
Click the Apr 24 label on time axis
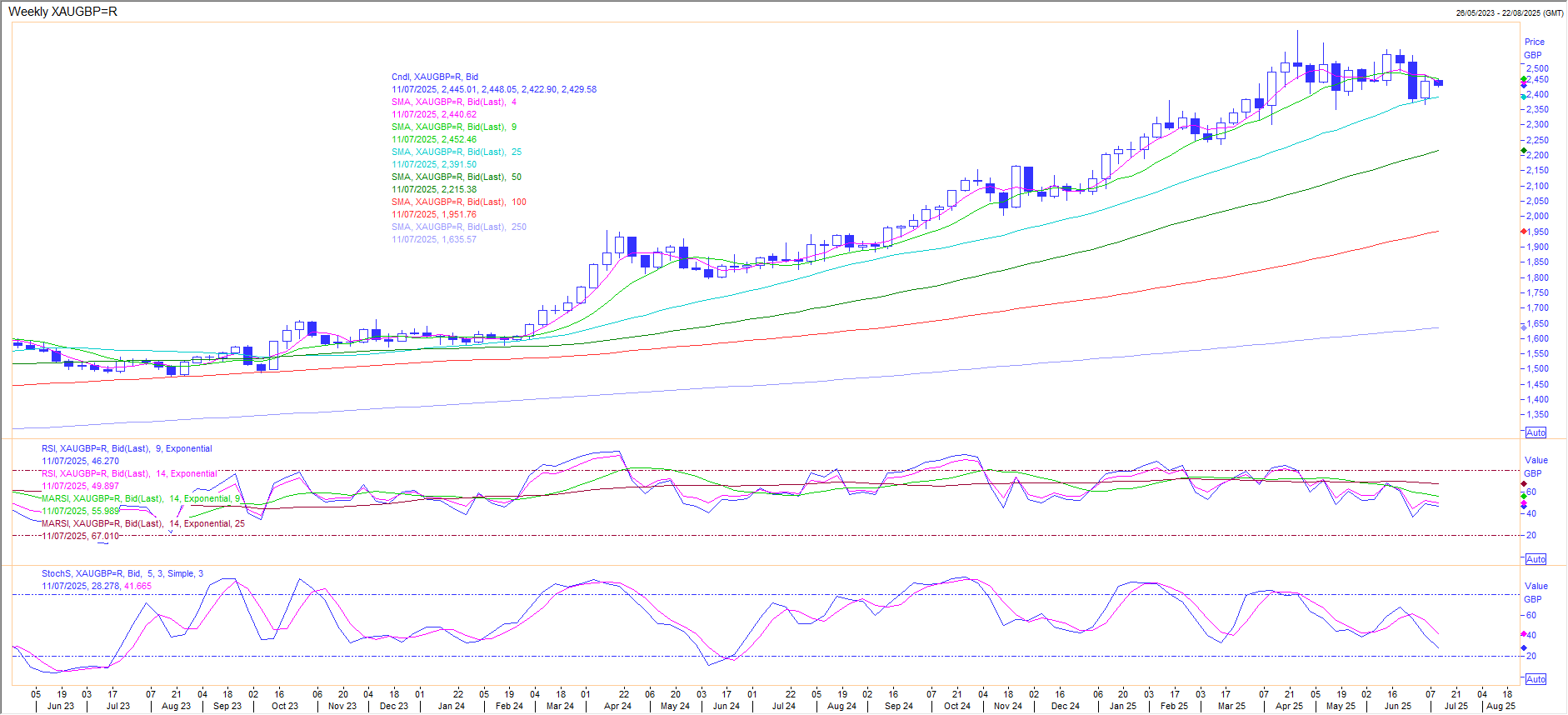(617, 706)
